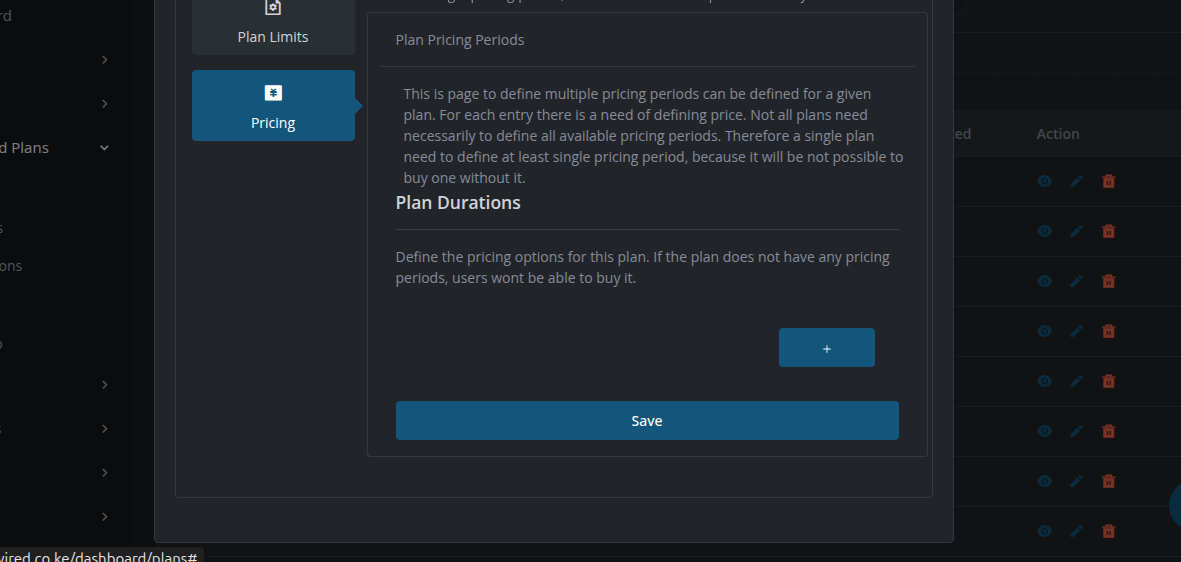
Task: View the first row's plan via eye icon
Action: 1044,181
